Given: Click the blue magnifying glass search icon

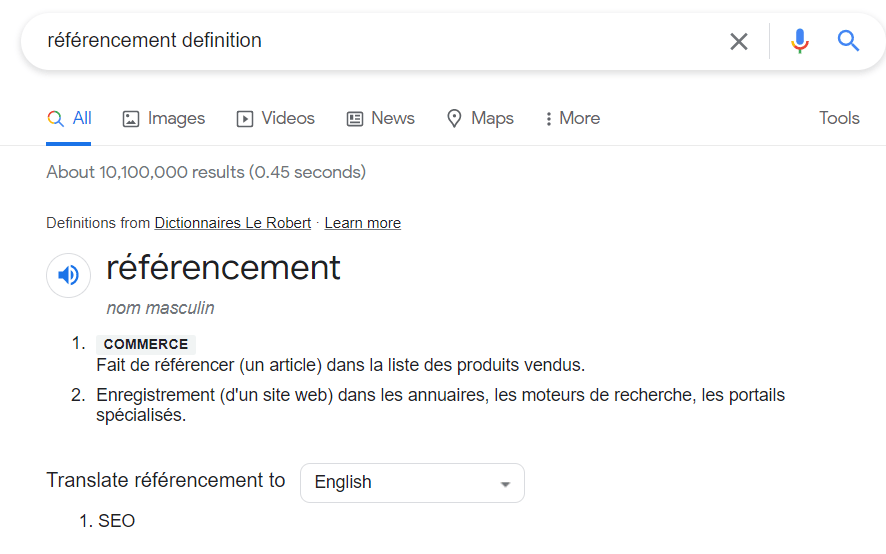Looking at the screenshot, I should point(849,41).
